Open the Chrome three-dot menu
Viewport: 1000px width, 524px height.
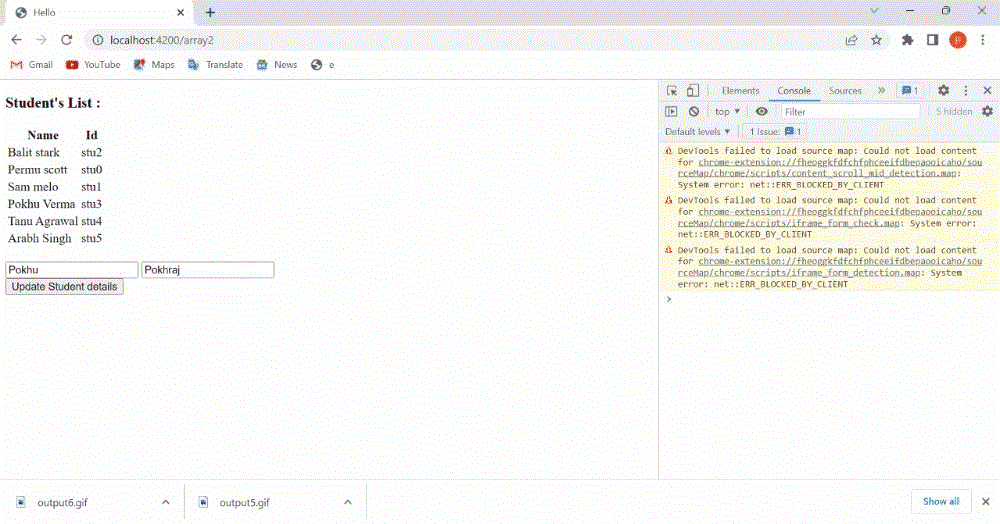click(983, 40)
